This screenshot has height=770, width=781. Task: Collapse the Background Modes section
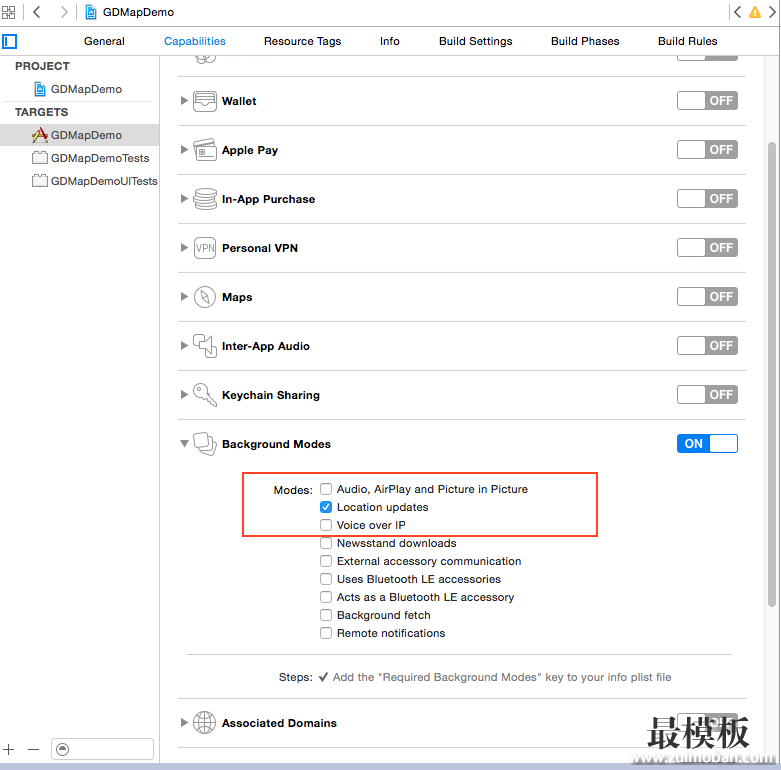coord(184,443)
